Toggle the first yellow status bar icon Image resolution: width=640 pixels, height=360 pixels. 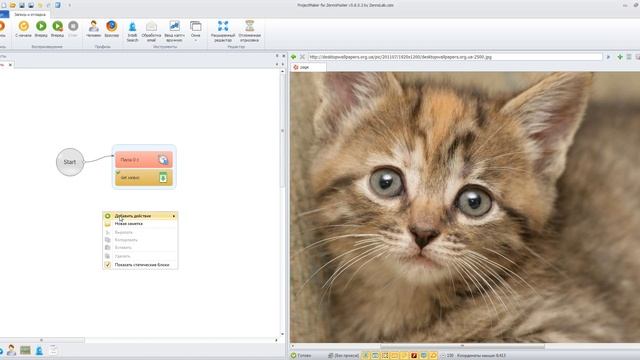(366, 356)
